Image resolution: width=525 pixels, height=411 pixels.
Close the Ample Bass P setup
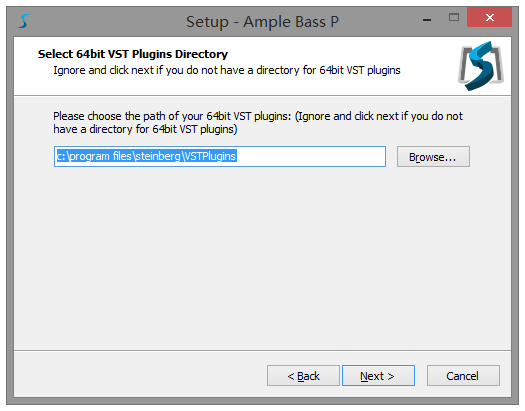pos(490,17)
